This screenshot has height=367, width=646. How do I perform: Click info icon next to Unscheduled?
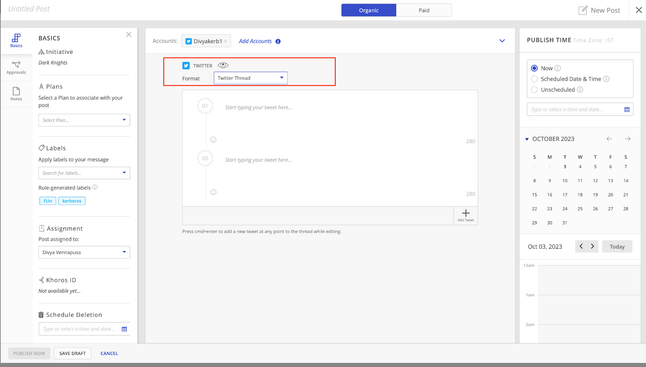(580, 90)
